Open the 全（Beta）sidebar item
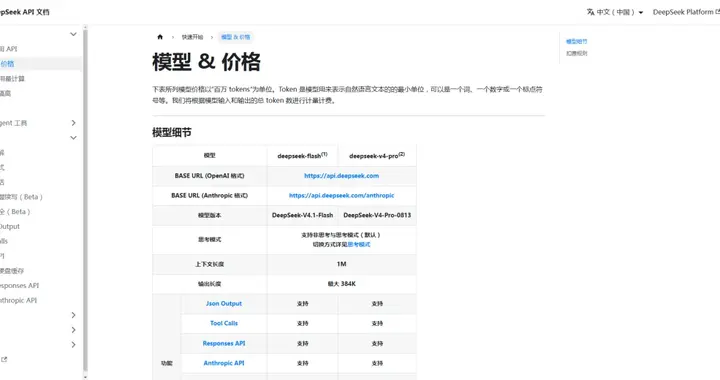Image resolution: width=720 pixels, height=380 pixels. click(15, 212)
